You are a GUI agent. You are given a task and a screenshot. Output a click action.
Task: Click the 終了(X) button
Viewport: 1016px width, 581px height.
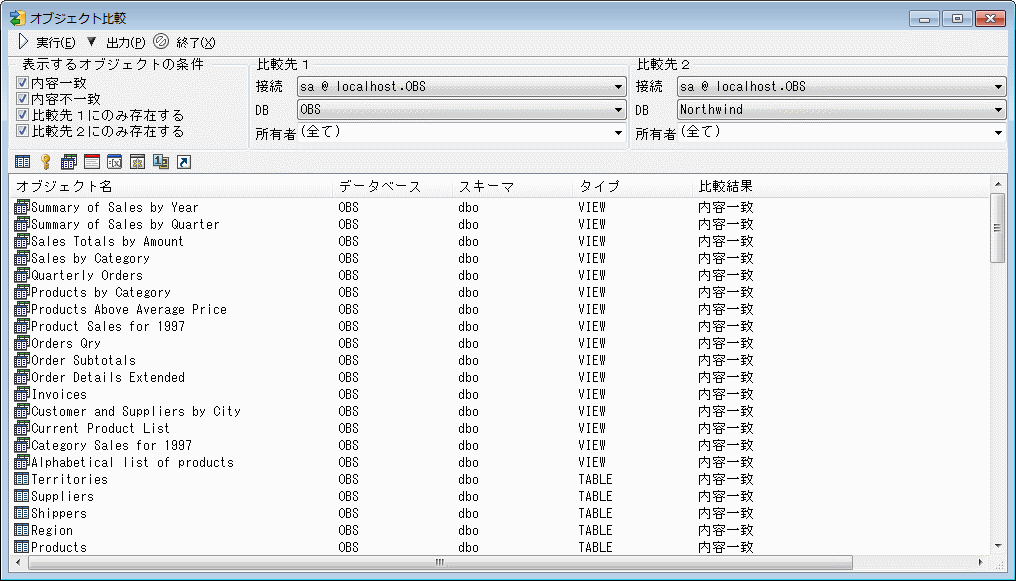tap(184, 43)
